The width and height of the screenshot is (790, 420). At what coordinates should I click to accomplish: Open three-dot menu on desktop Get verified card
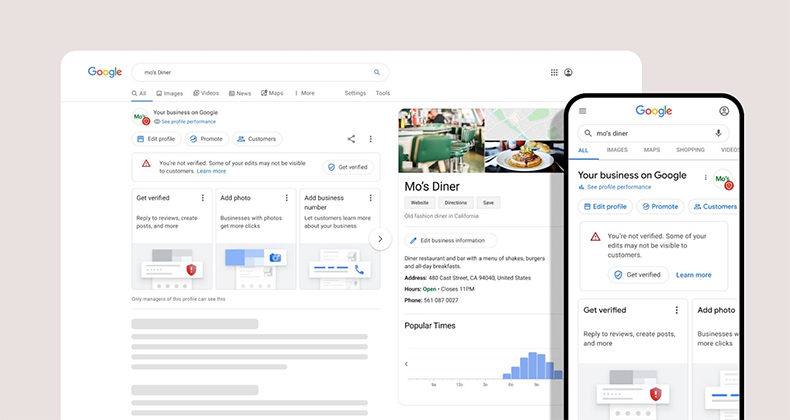[x=203, y=198]
